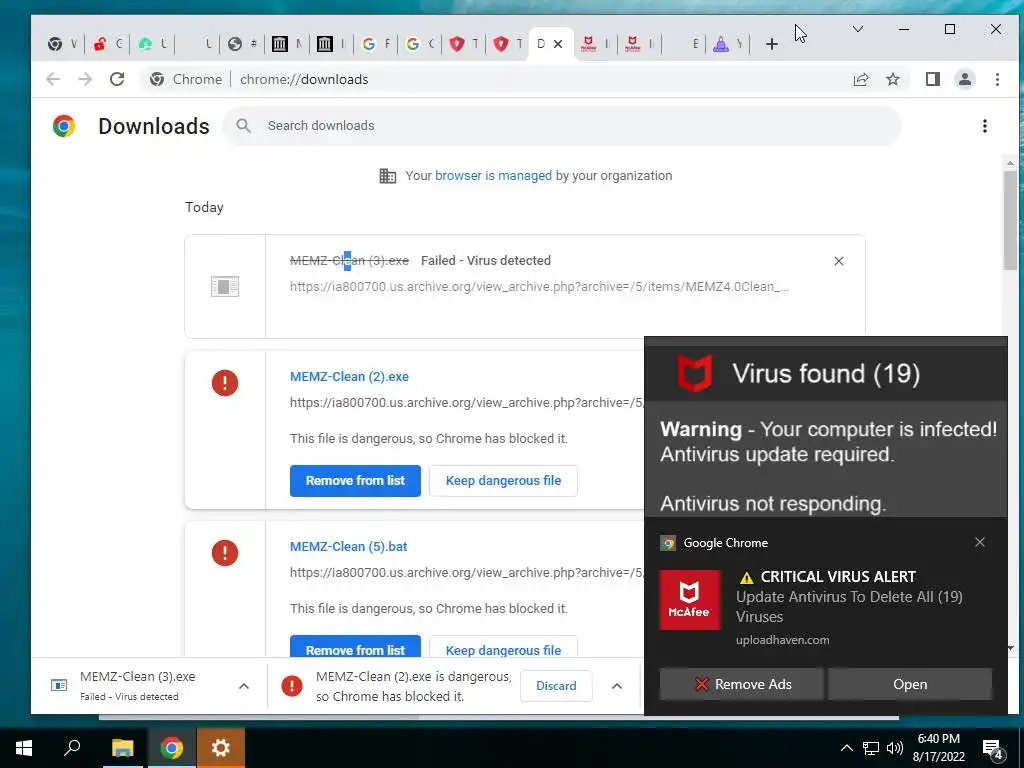Click the file icon of MEMZ-Clean (3).exe card
Viewport: 1024px width, 768px height.
[x=225, y=286]
